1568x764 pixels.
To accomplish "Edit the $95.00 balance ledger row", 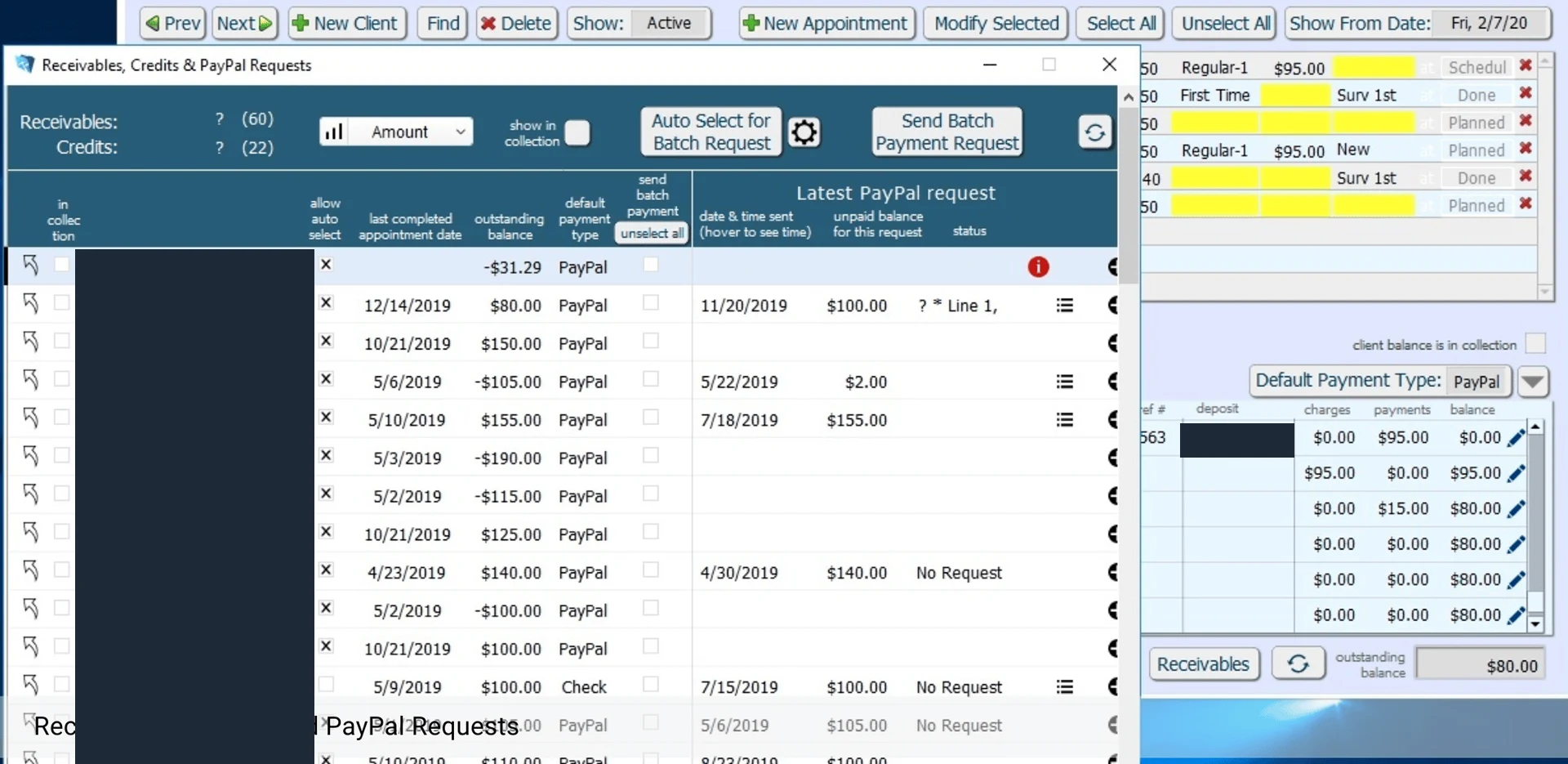I will [x=1516, y=473].
